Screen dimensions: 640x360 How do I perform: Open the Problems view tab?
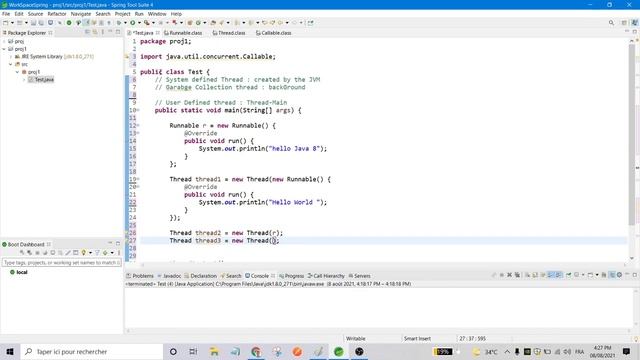[140, 276]
